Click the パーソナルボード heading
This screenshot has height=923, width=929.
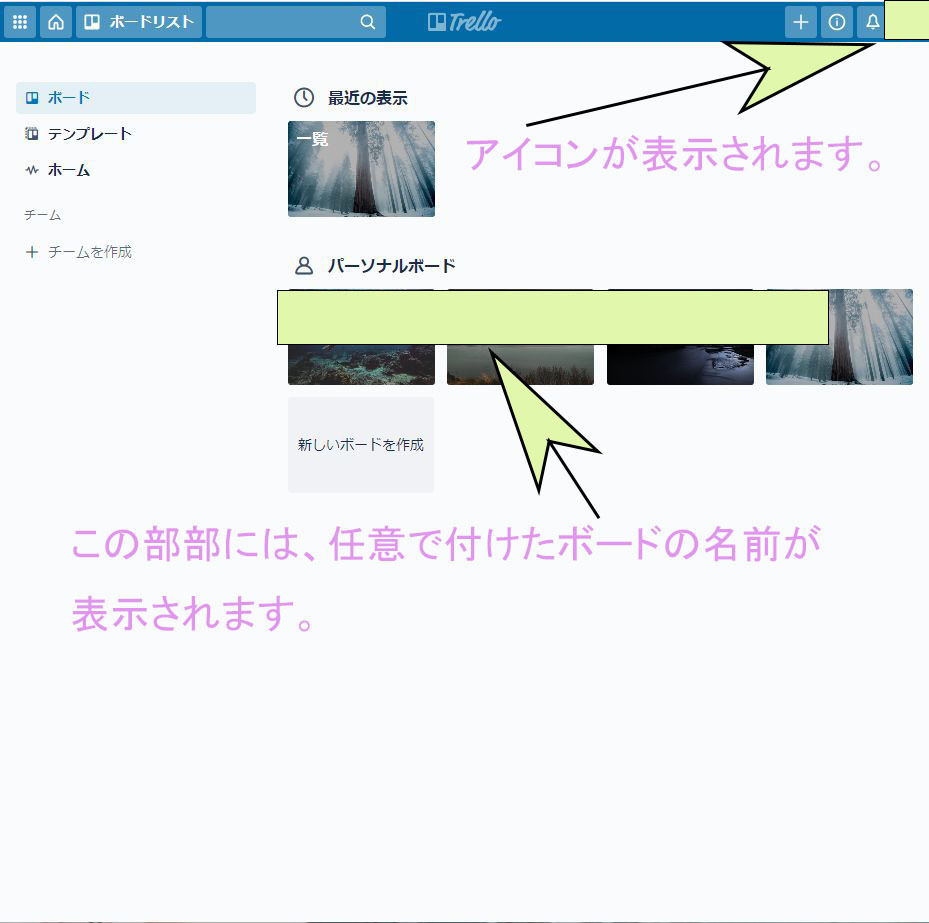click(392, 265)
